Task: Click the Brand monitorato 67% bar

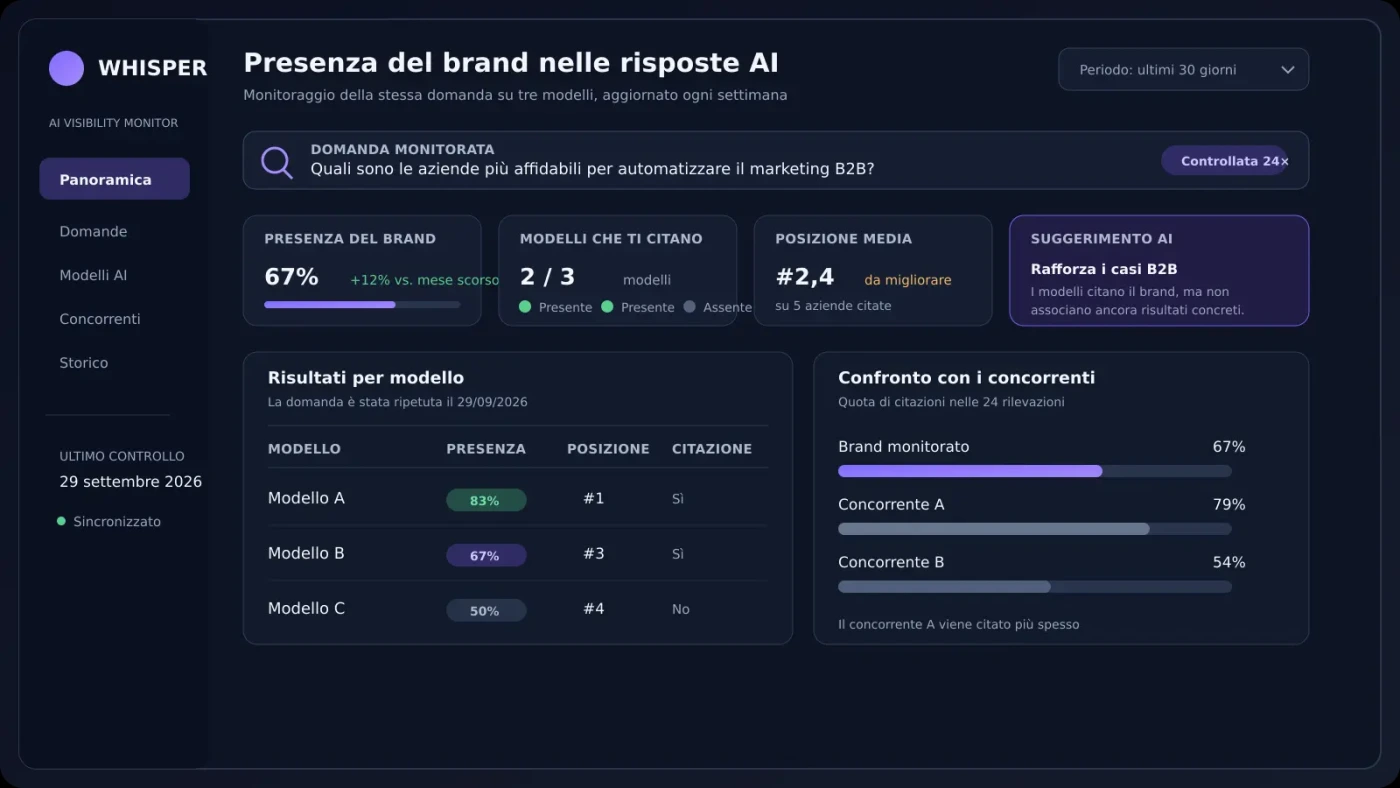Action: point(1035,471)
